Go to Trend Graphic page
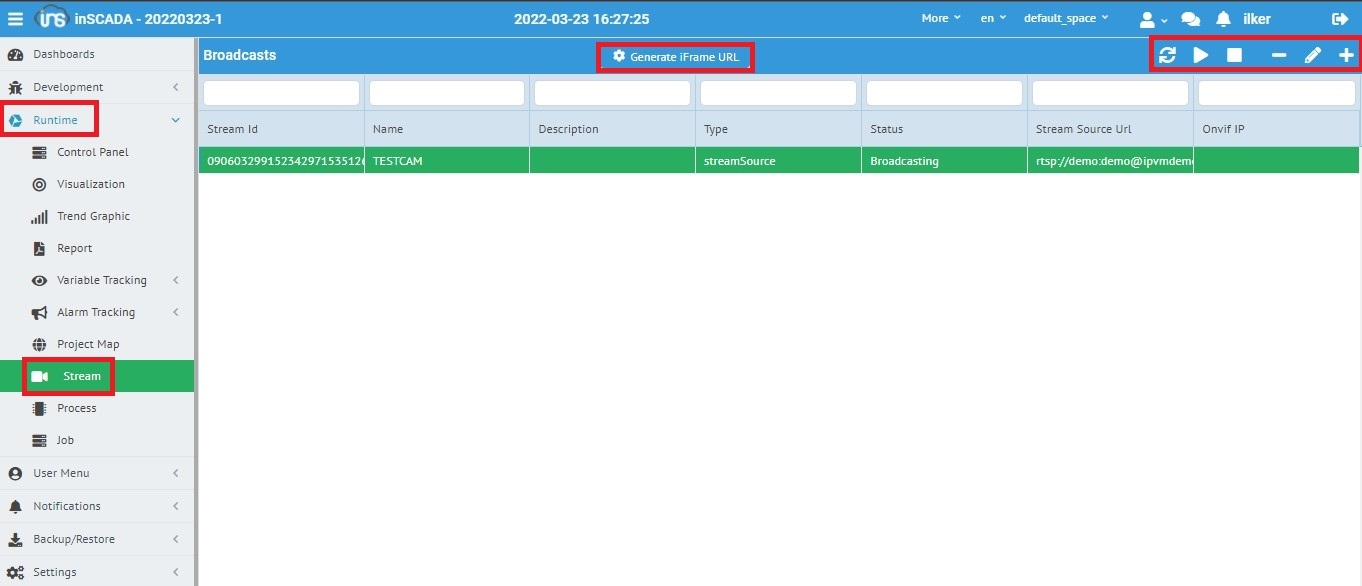This screenshot has height=586, width=1362. (93, 216)
